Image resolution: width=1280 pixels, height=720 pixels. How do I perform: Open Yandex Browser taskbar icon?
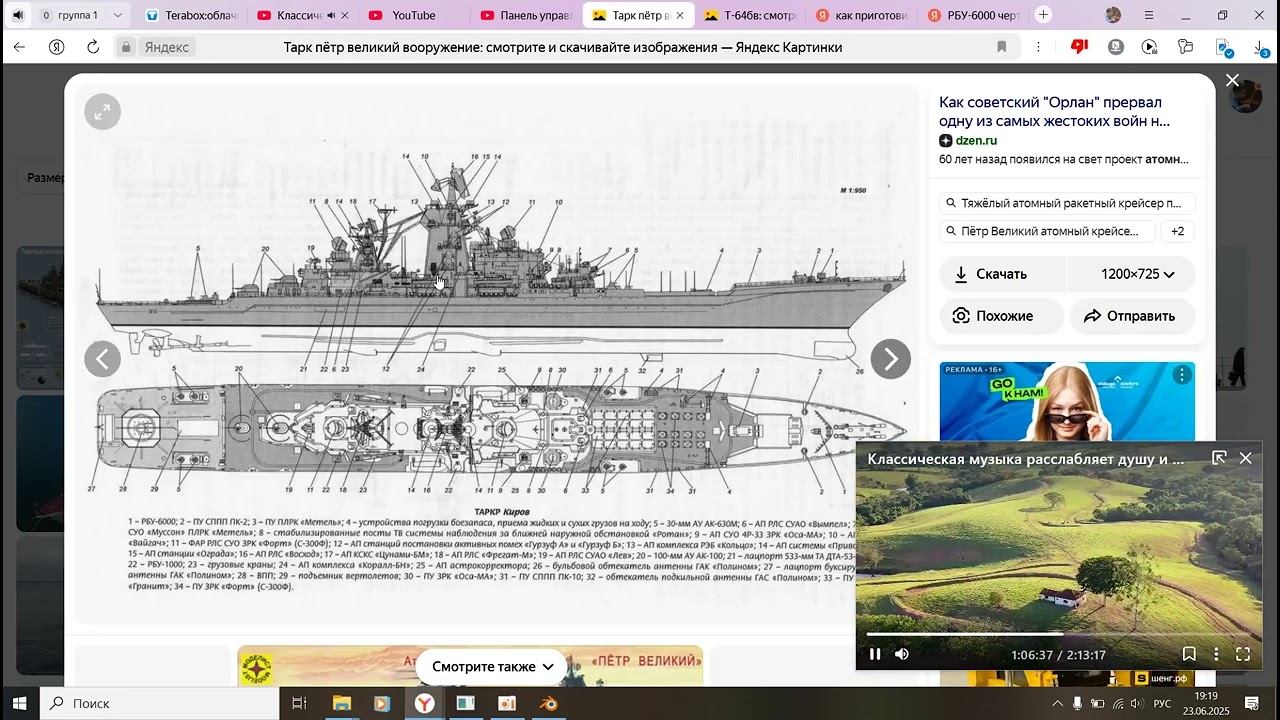click(425, 703)
